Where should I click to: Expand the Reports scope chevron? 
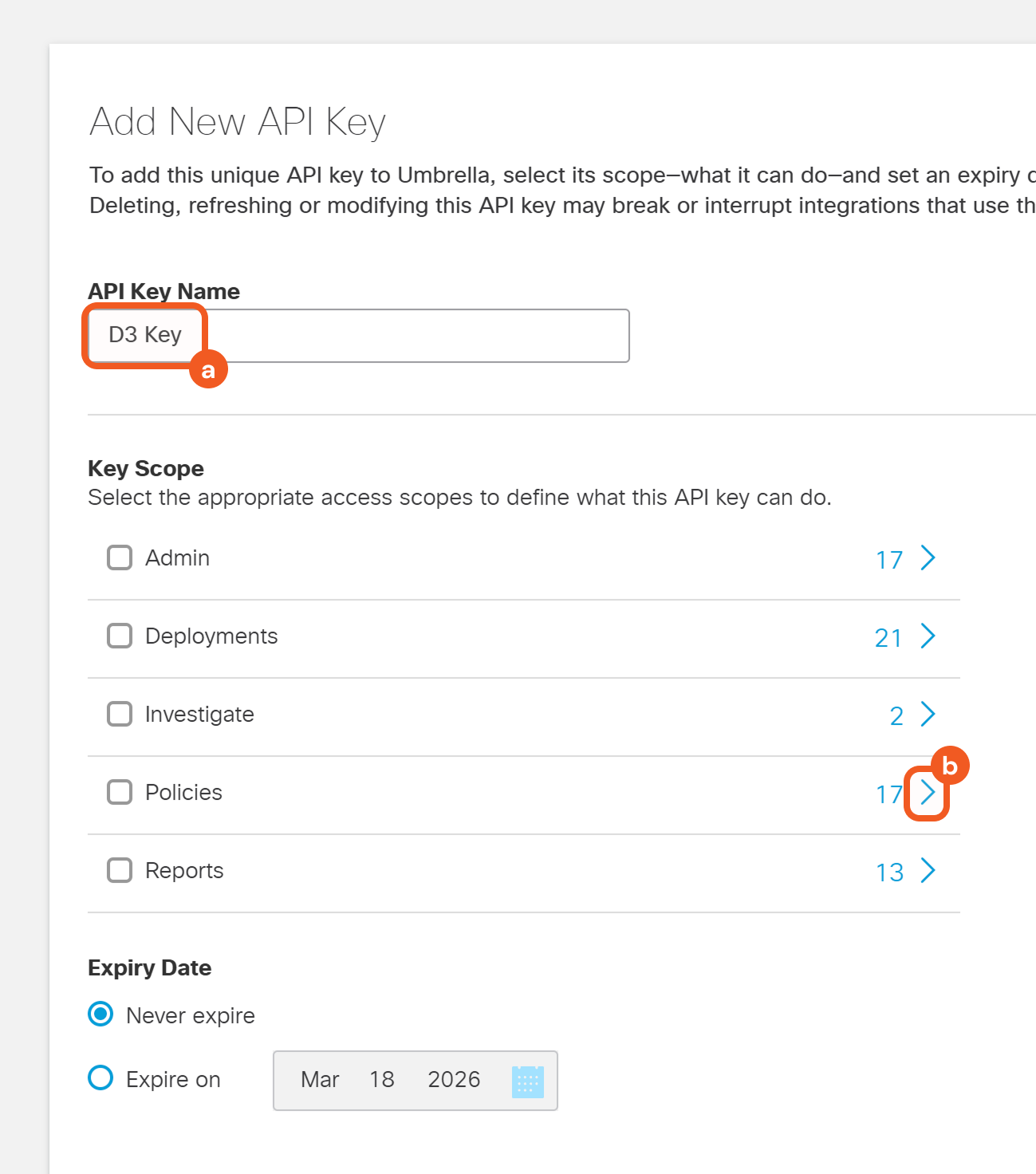pyautogui.click(x=928, y=871)
